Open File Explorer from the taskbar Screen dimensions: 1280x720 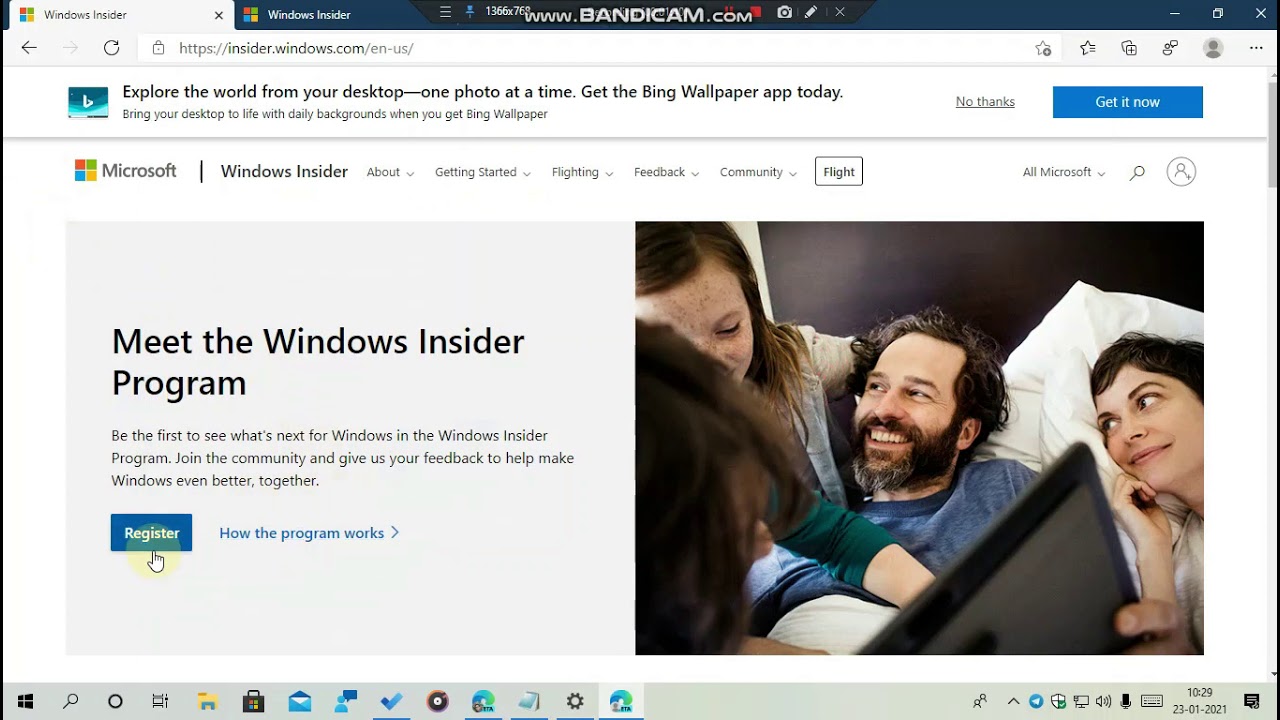coord(207,701)
